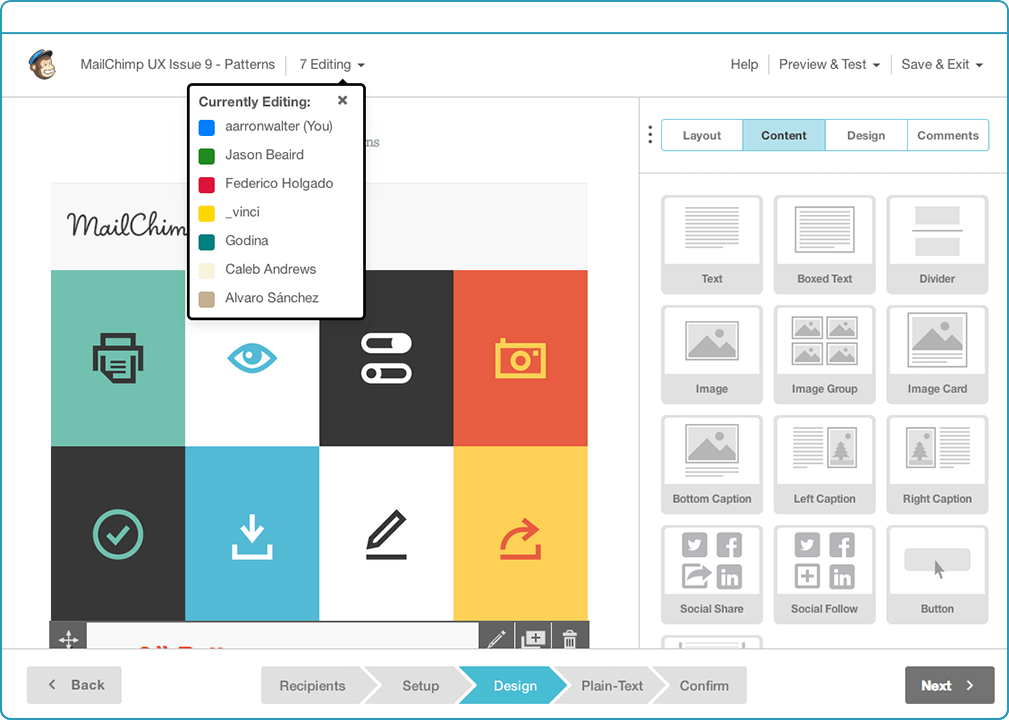This screenshot has height=720, width=1009.
Task: Click the campaign title MailChimp UX Issue 9 - Patterns
Action: pos(178,64)
